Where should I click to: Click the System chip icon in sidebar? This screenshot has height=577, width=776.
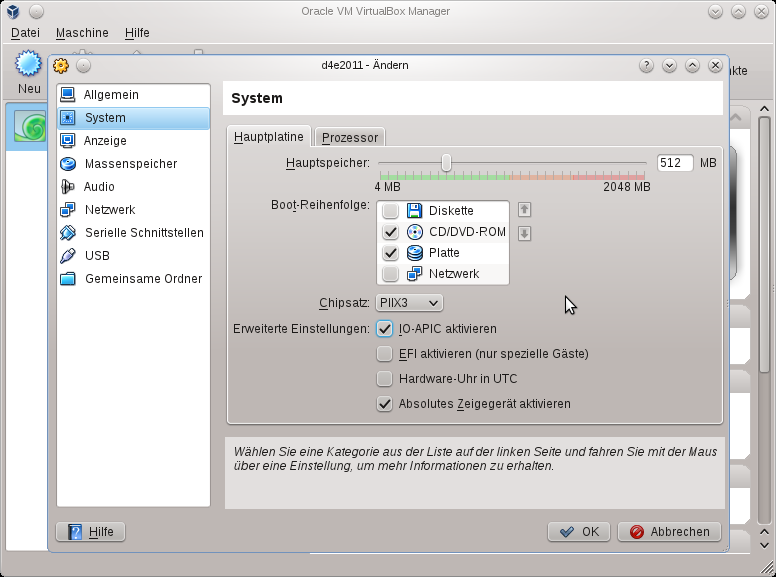68,118
